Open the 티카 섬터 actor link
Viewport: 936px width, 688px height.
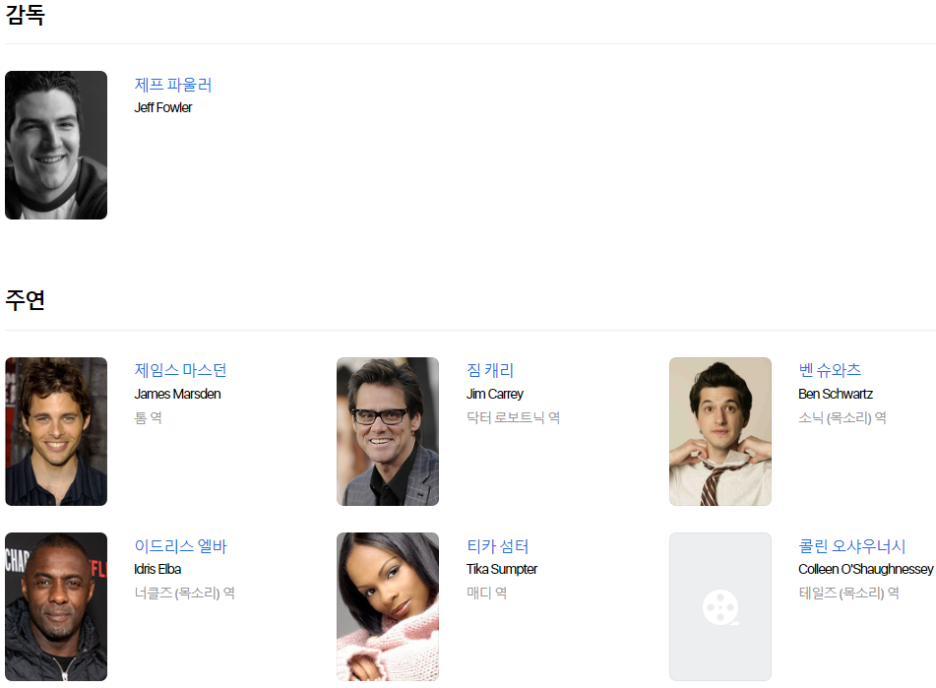(497, 546)
